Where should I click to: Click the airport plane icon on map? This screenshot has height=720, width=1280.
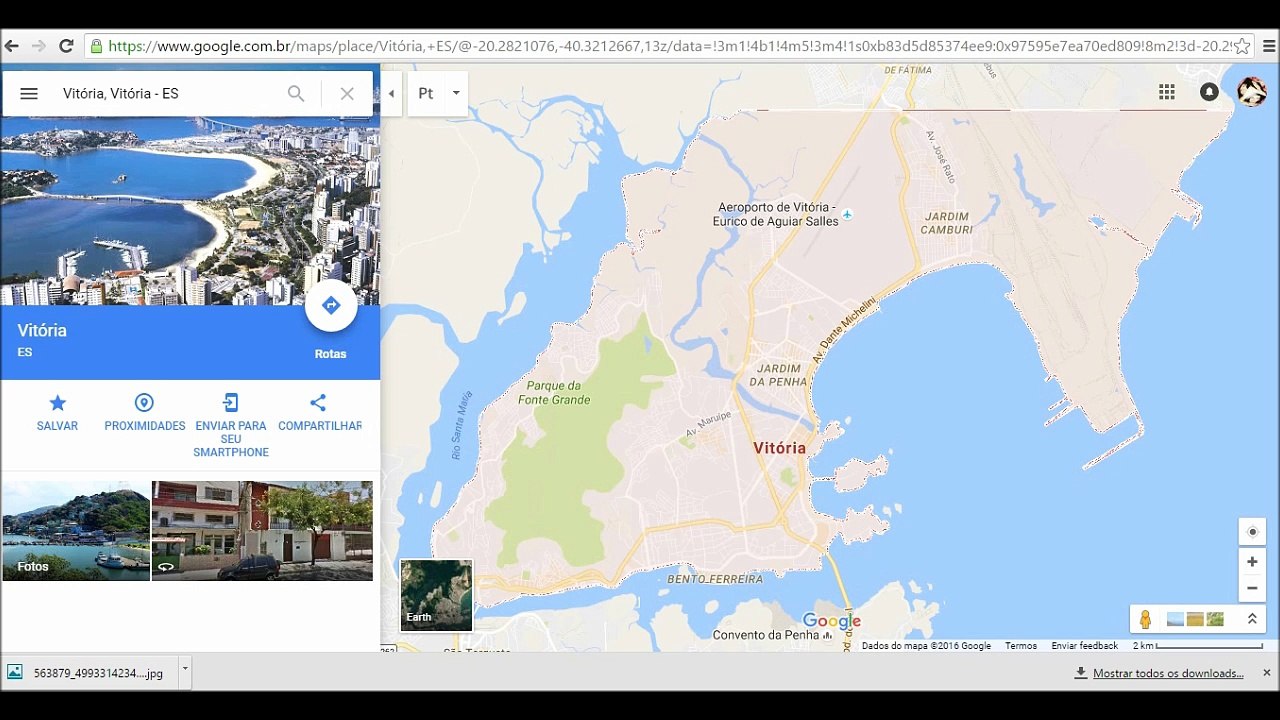[x=848, y=215]
